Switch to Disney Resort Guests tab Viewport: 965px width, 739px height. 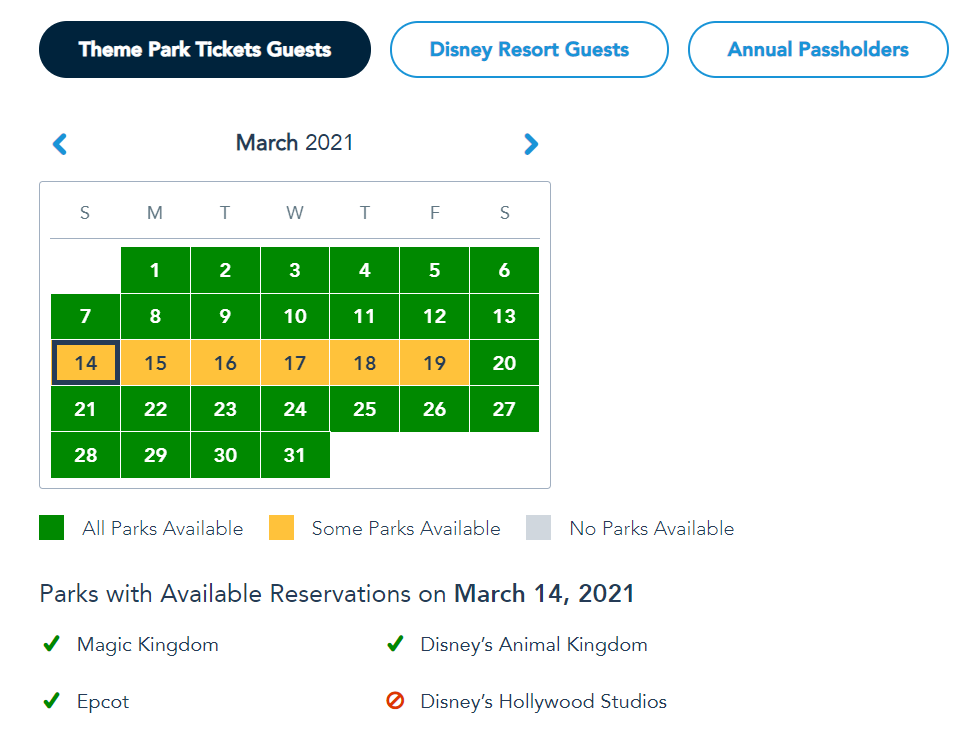[x=529, y=49]
